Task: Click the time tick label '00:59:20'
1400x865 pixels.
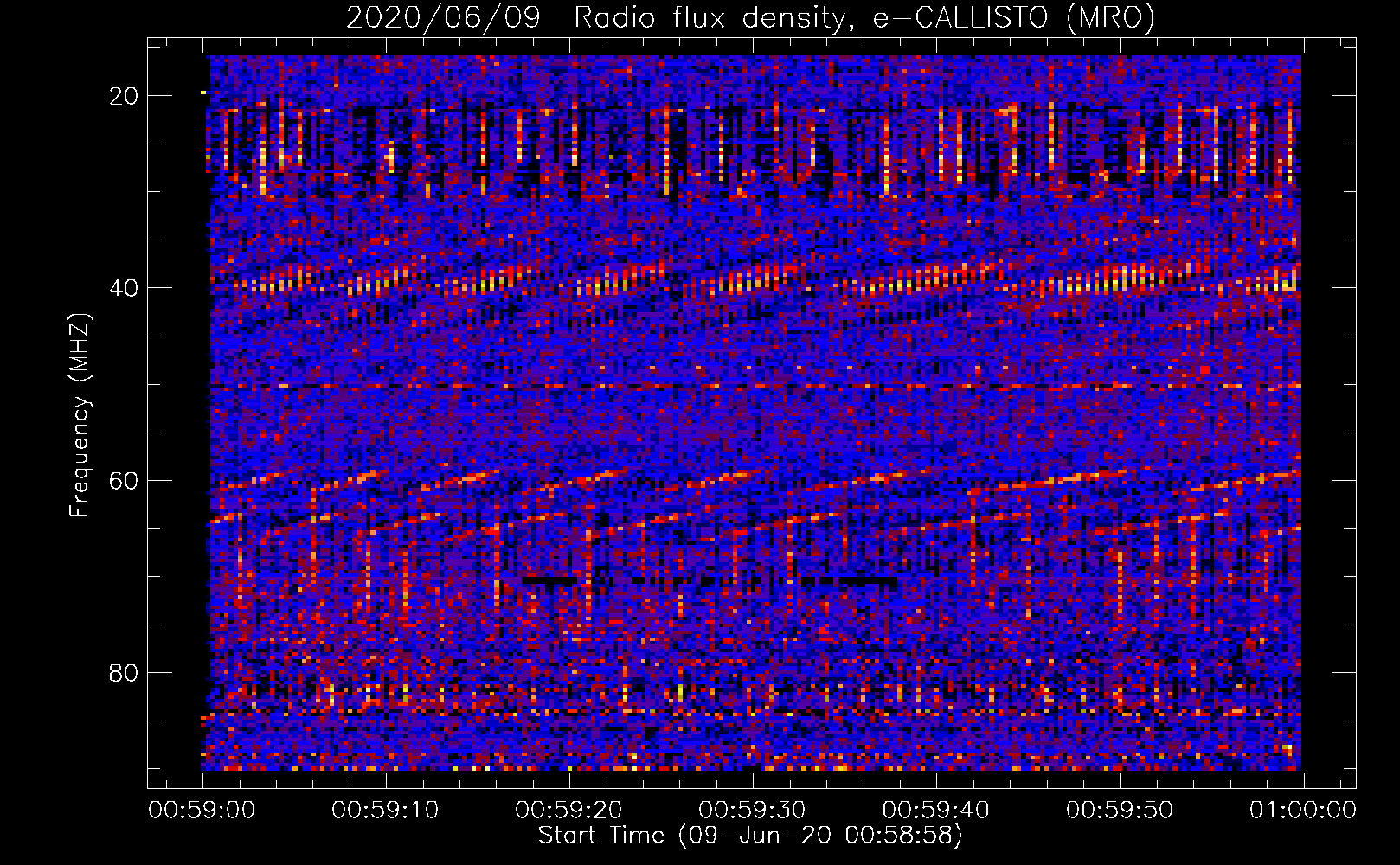Action: [568, 810]
